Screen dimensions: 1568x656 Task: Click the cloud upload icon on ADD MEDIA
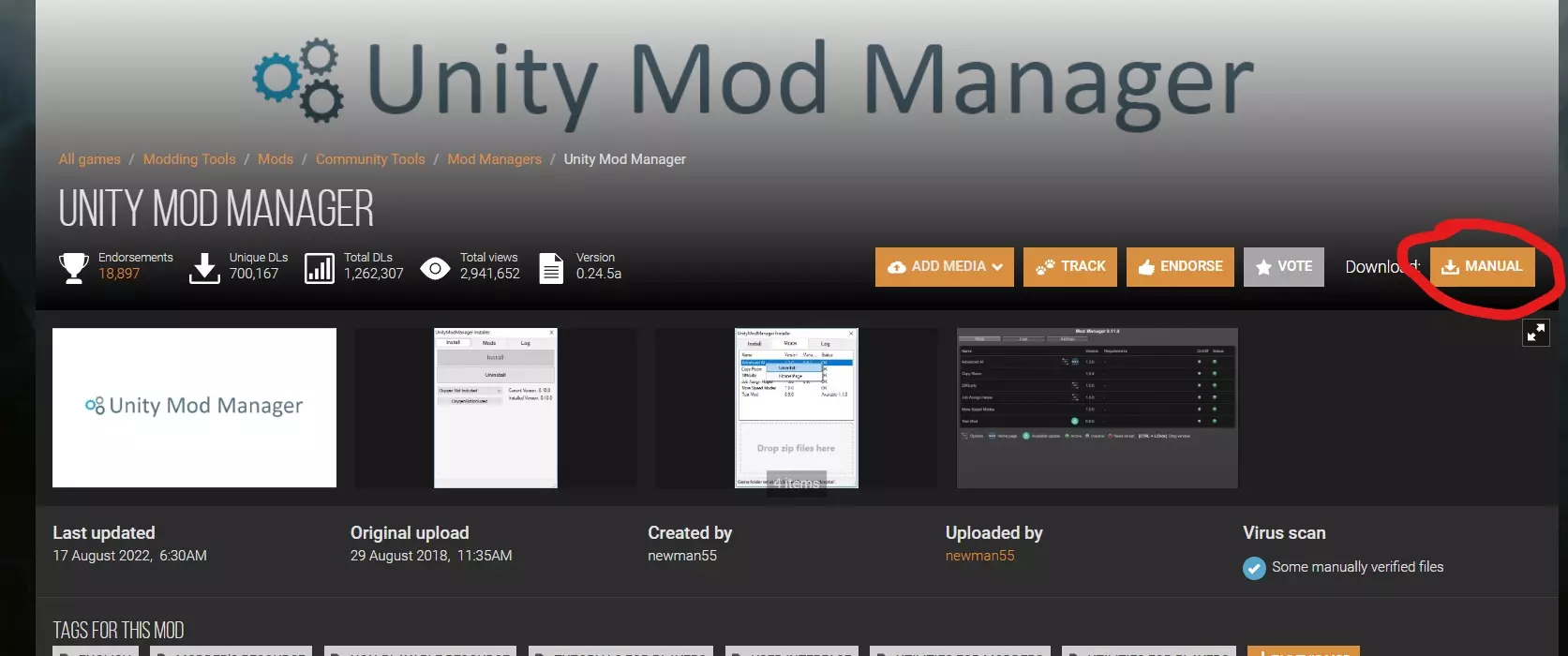point(896,267)
